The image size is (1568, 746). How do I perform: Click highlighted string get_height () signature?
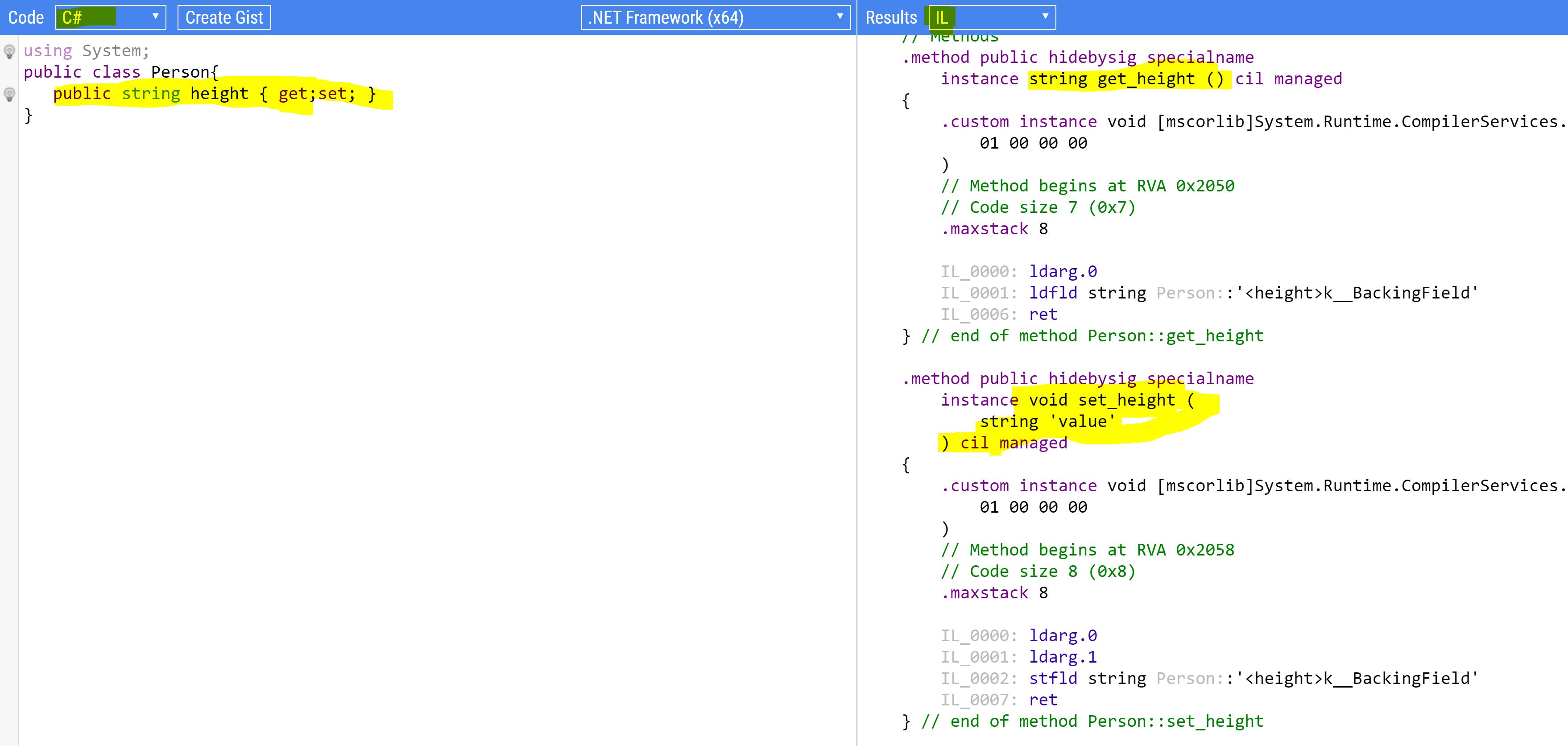(1126, 79)
